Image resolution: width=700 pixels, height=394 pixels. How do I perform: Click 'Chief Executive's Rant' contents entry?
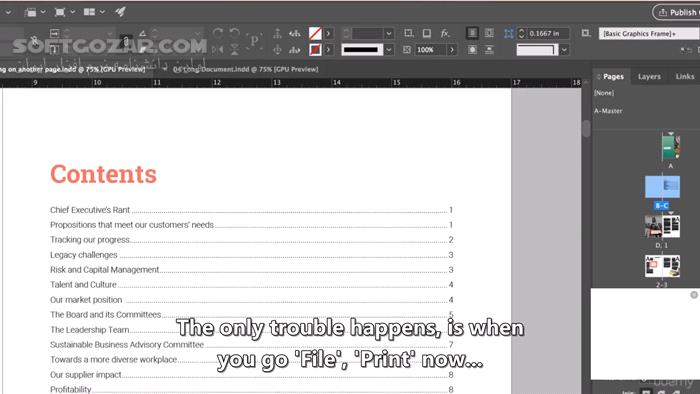(90, 210)
